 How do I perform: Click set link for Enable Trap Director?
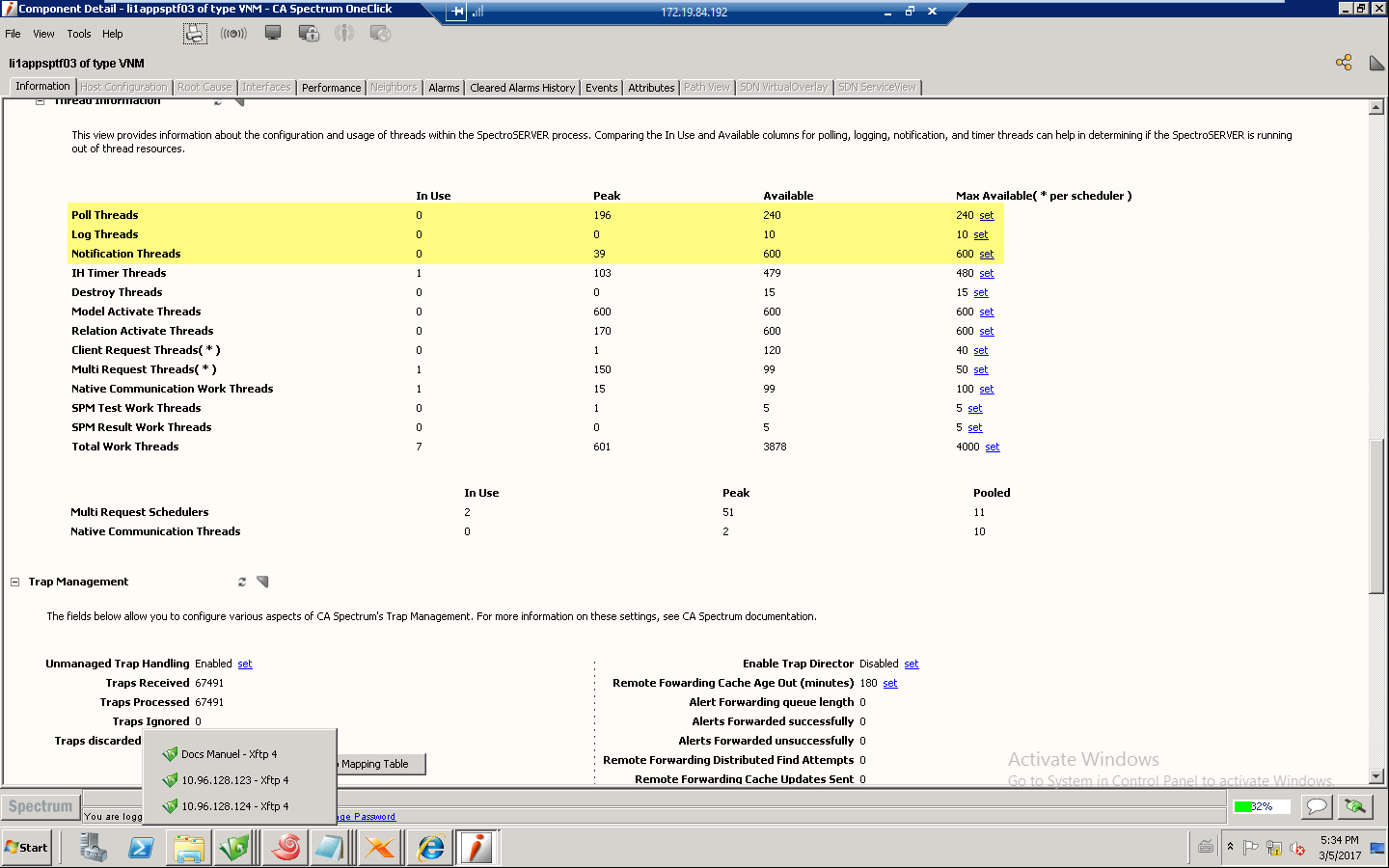click(x=912, y=664)
